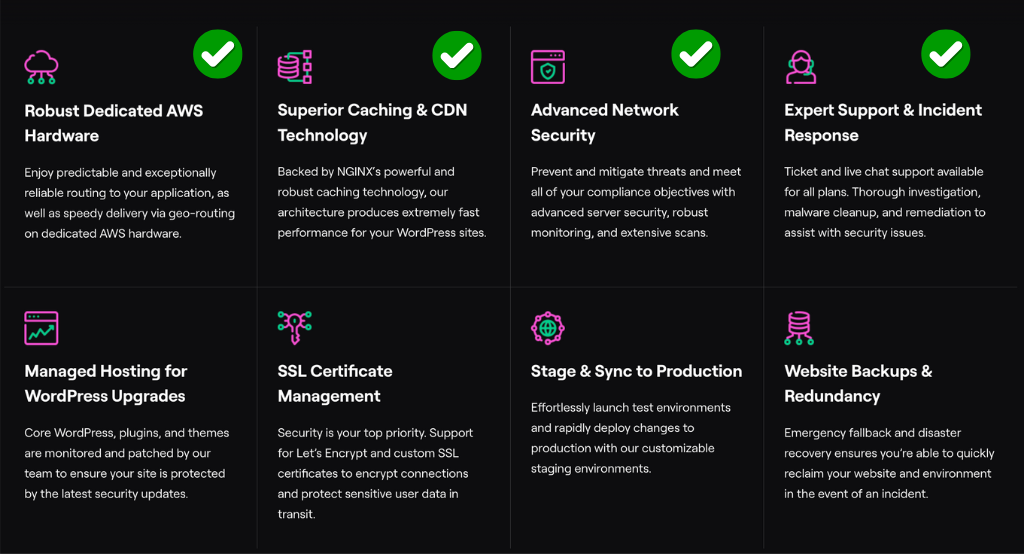Select the Advanced Network Security heading

[x=605, y=123]
